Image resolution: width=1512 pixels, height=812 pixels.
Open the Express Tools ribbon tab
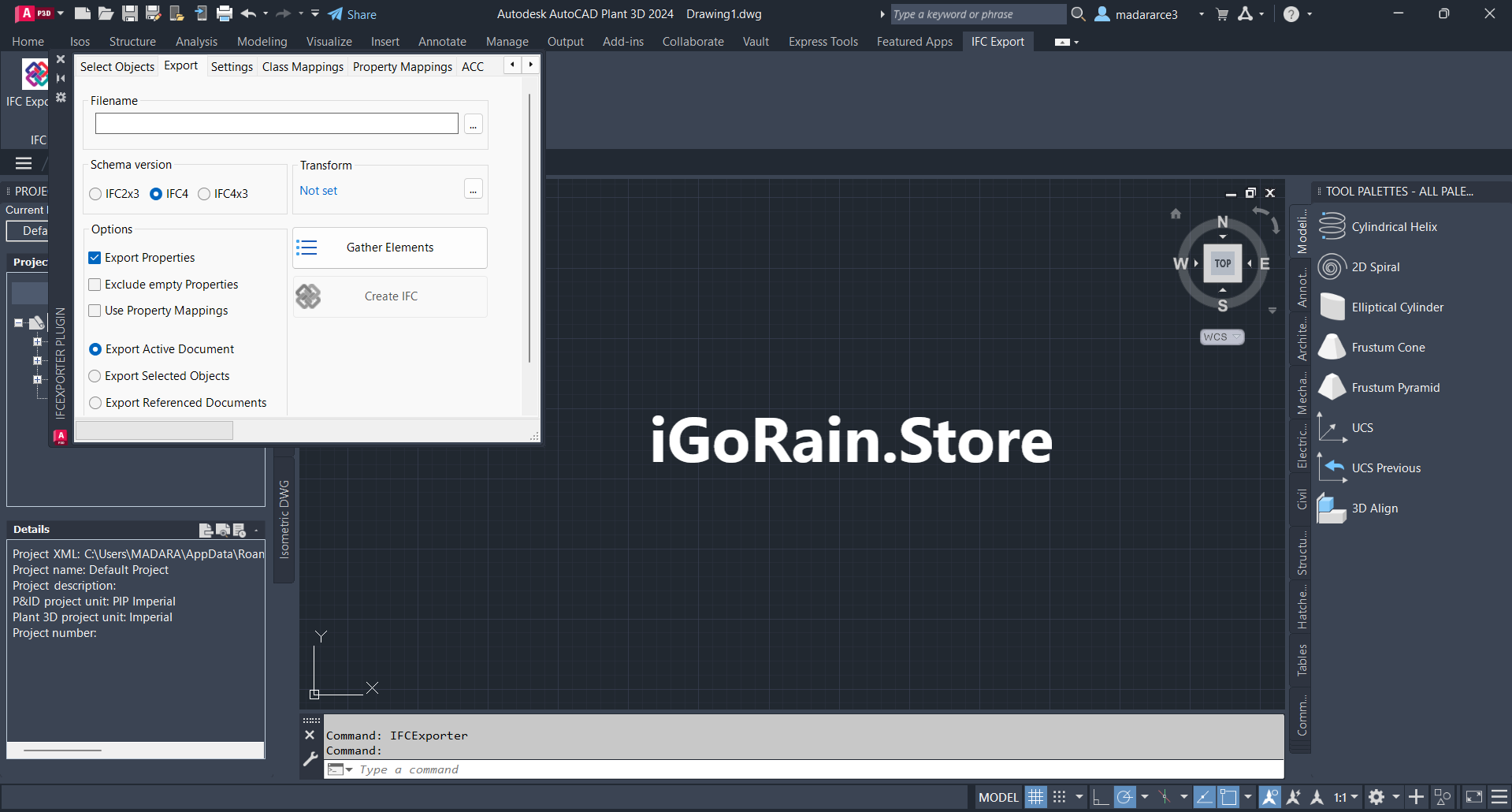point(823,42)
